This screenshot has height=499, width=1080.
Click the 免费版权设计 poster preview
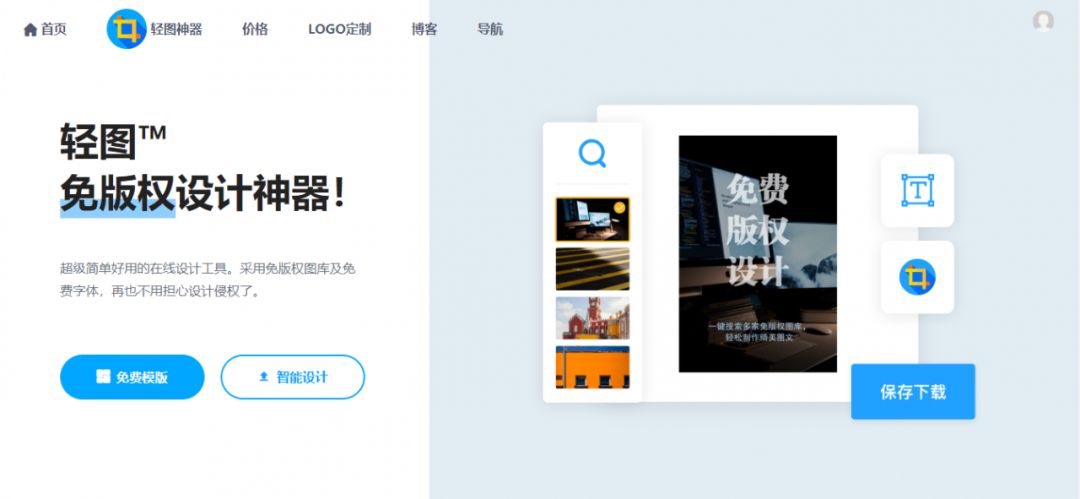pos(758,254)
